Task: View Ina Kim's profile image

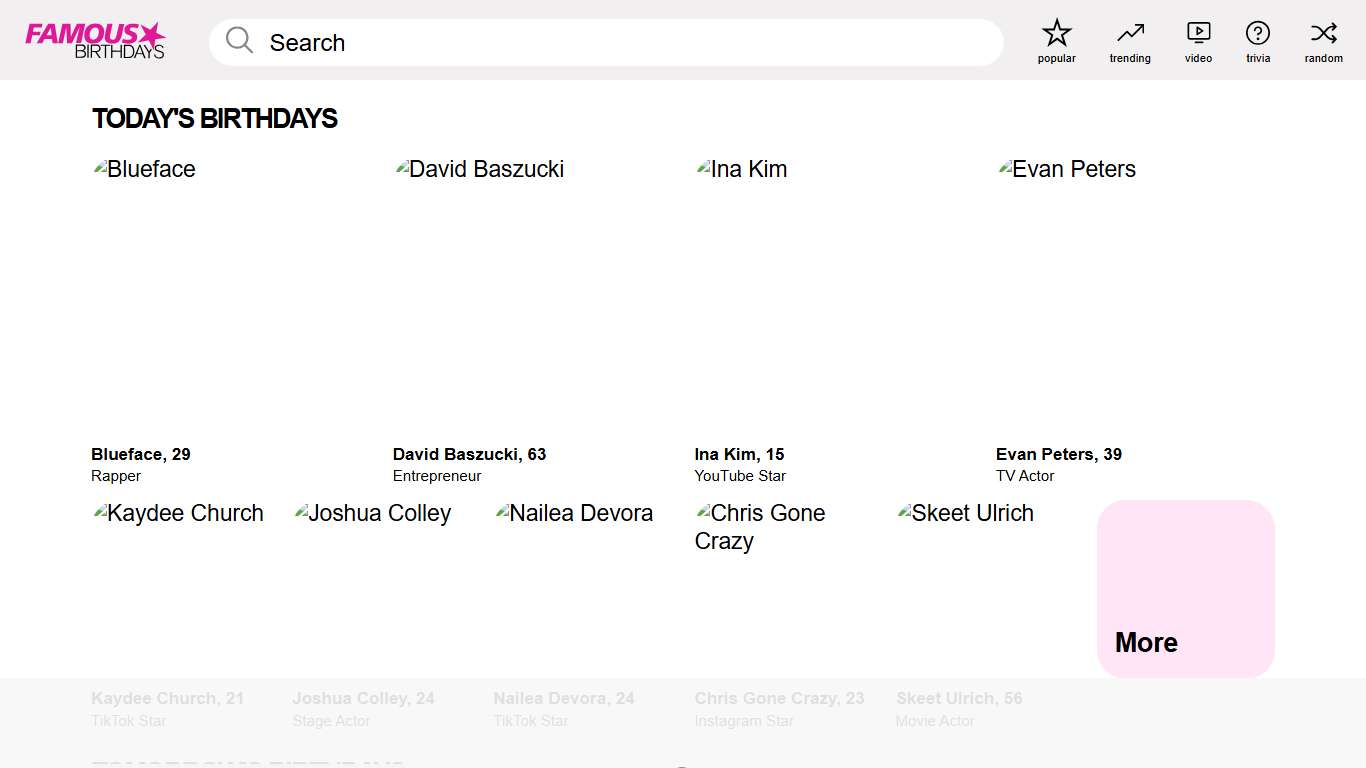Action: [x=741, y=169]
